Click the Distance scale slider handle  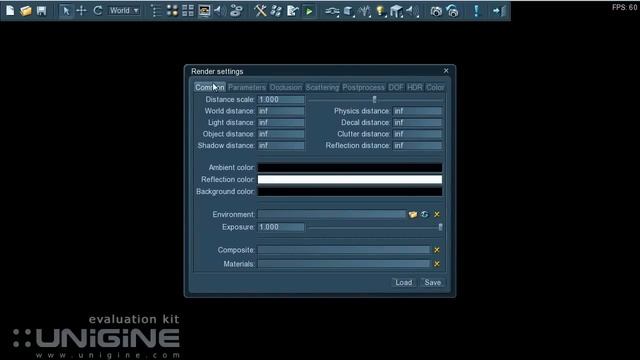click(374, 99)
